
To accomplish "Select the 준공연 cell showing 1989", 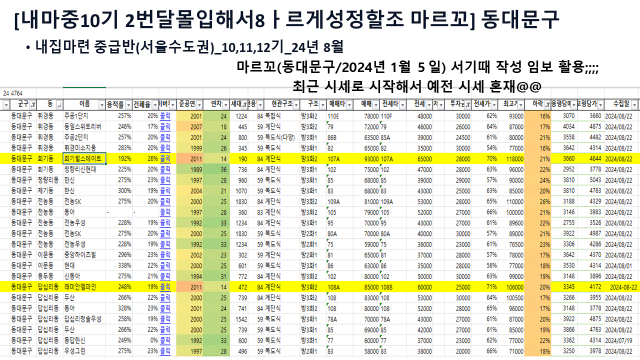I will click(x=190, y=169).
